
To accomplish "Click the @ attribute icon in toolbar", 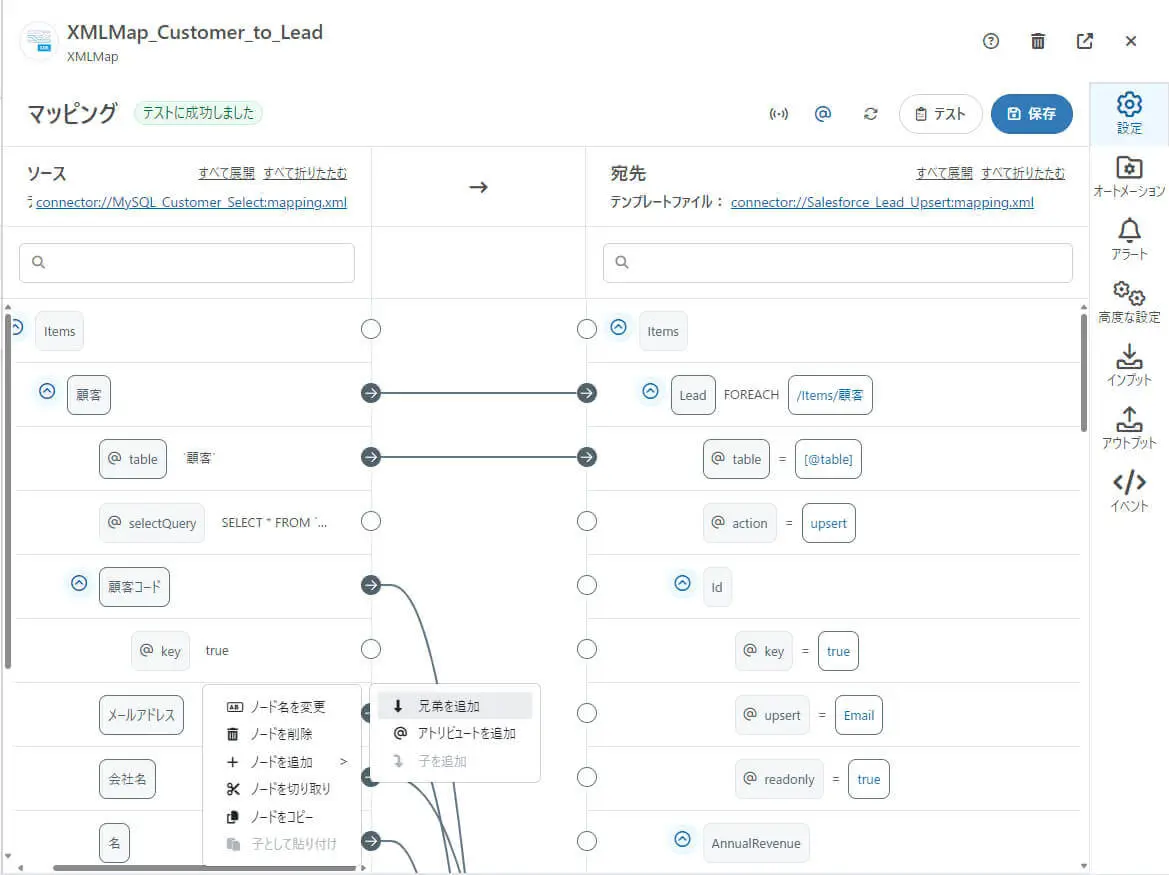I will (823, 114).
